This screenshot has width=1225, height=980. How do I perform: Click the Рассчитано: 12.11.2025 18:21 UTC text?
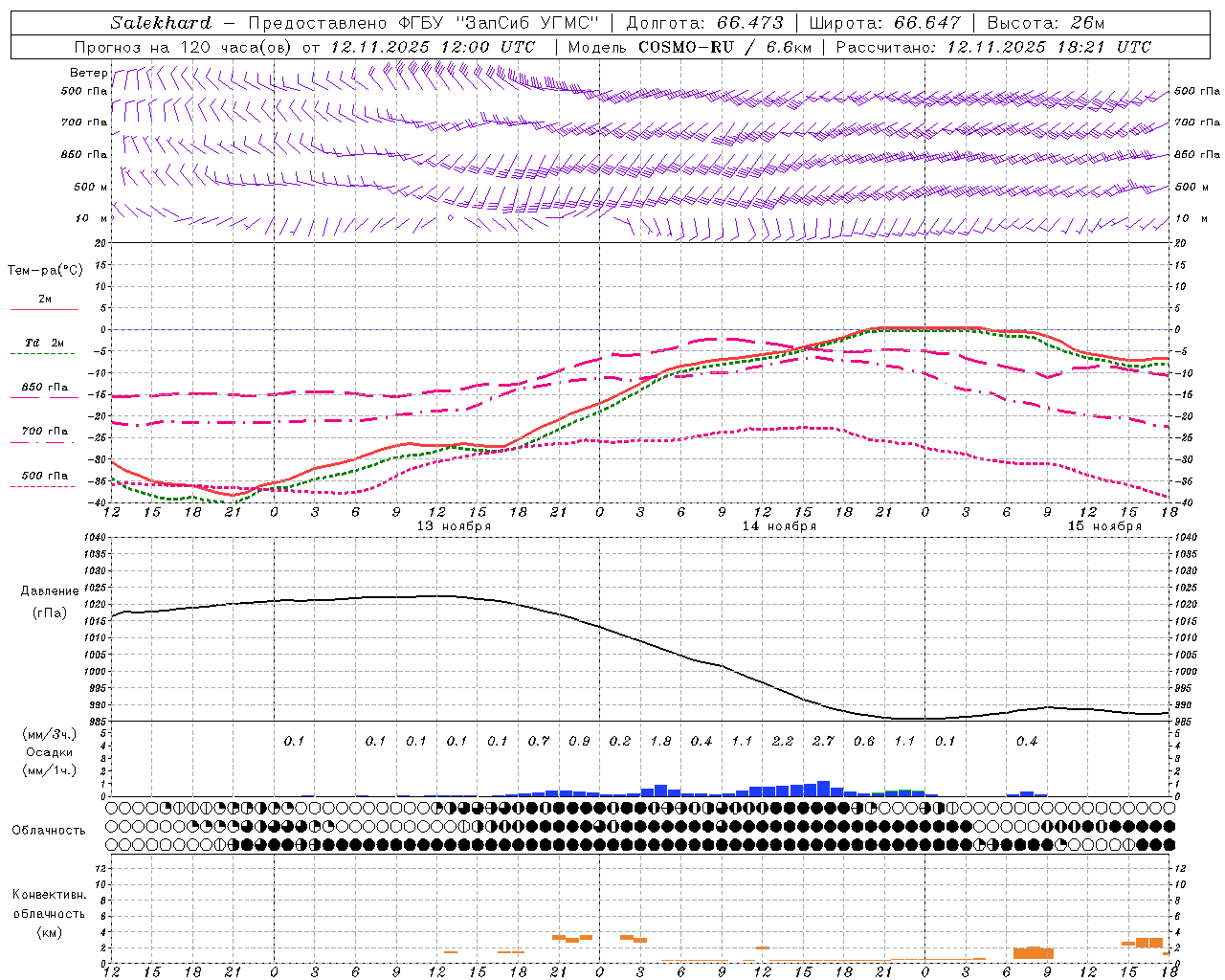click(993, 47)
